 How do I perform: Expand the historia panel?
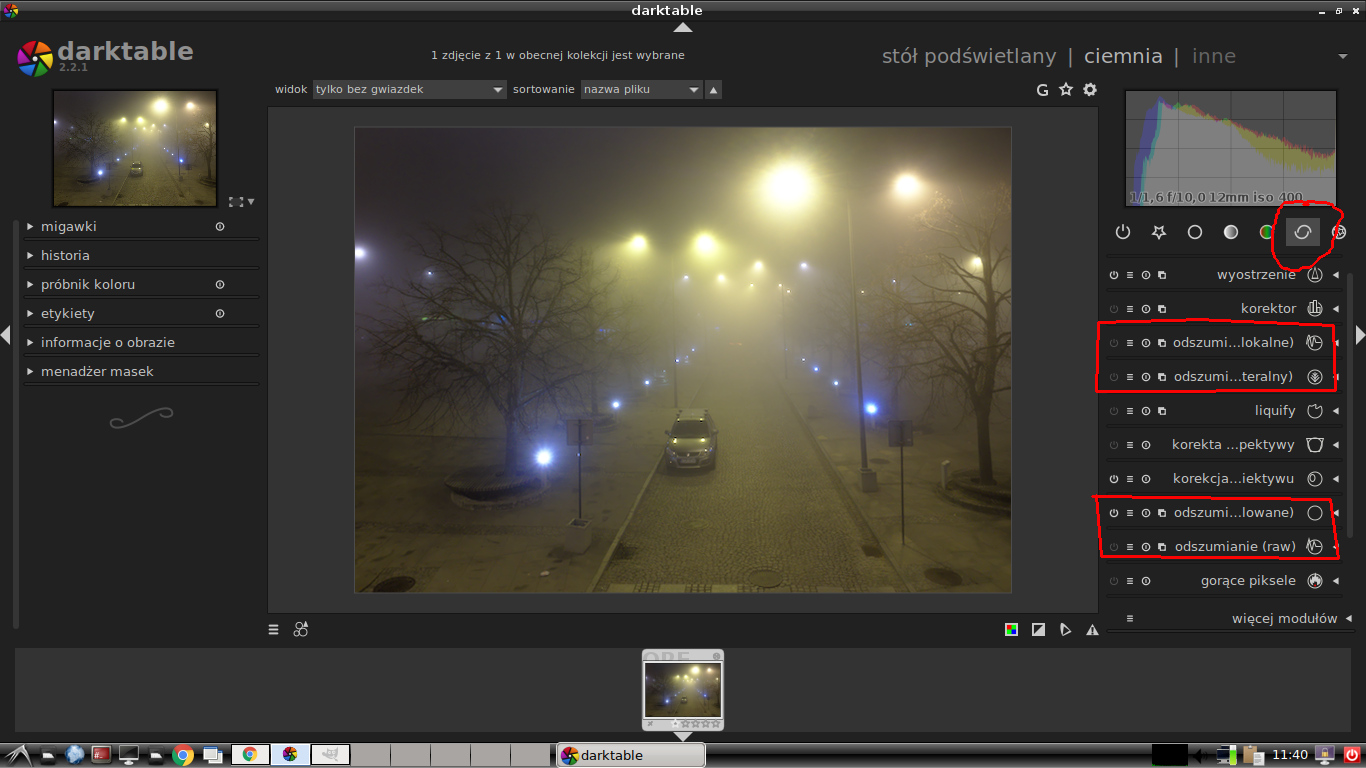(x=65, y=255)
